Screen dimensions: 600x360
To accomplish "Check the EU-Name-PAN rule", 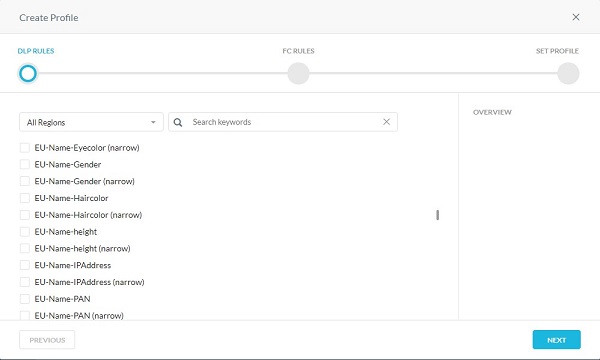I will point(25,299).
